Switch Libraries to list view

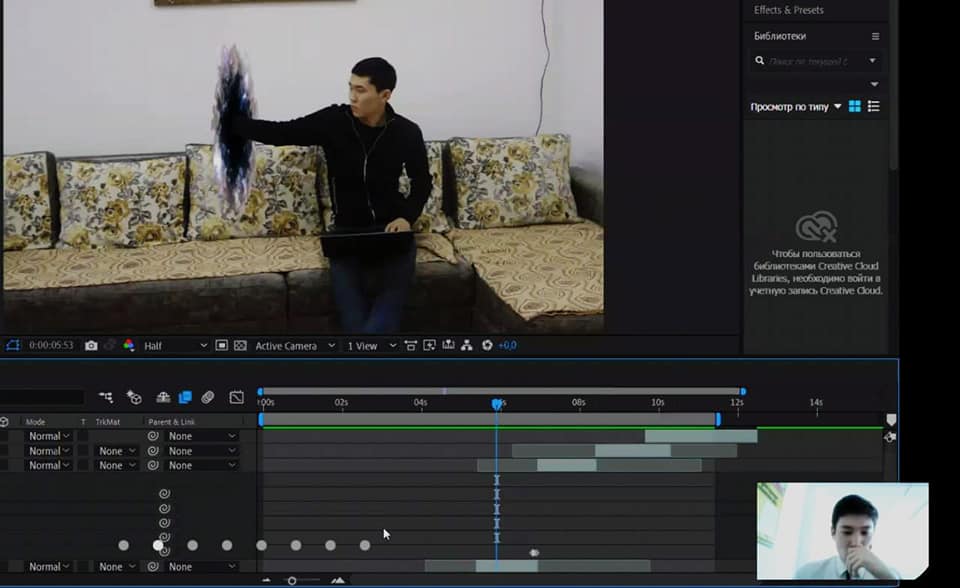(874, 106)
